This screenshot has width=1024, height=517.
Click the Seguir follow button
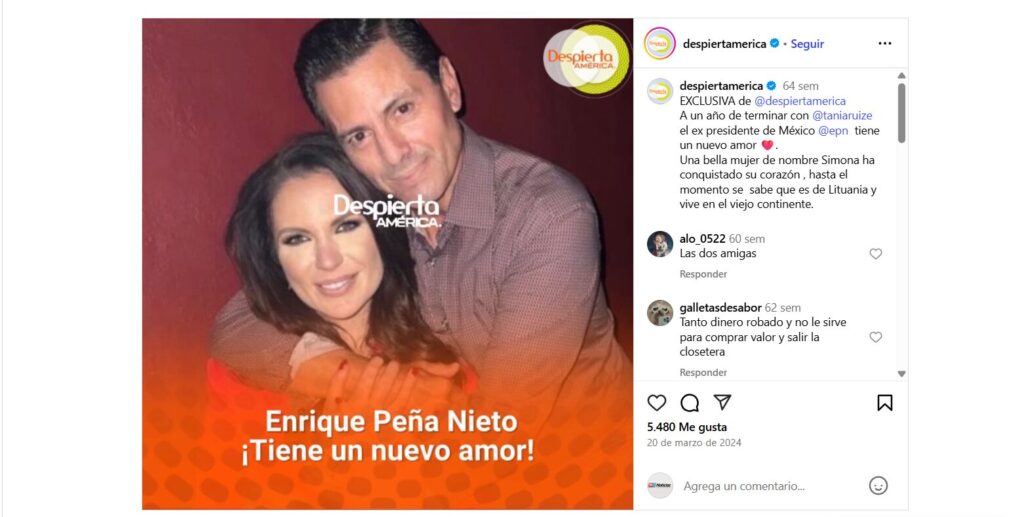[807, 44]
